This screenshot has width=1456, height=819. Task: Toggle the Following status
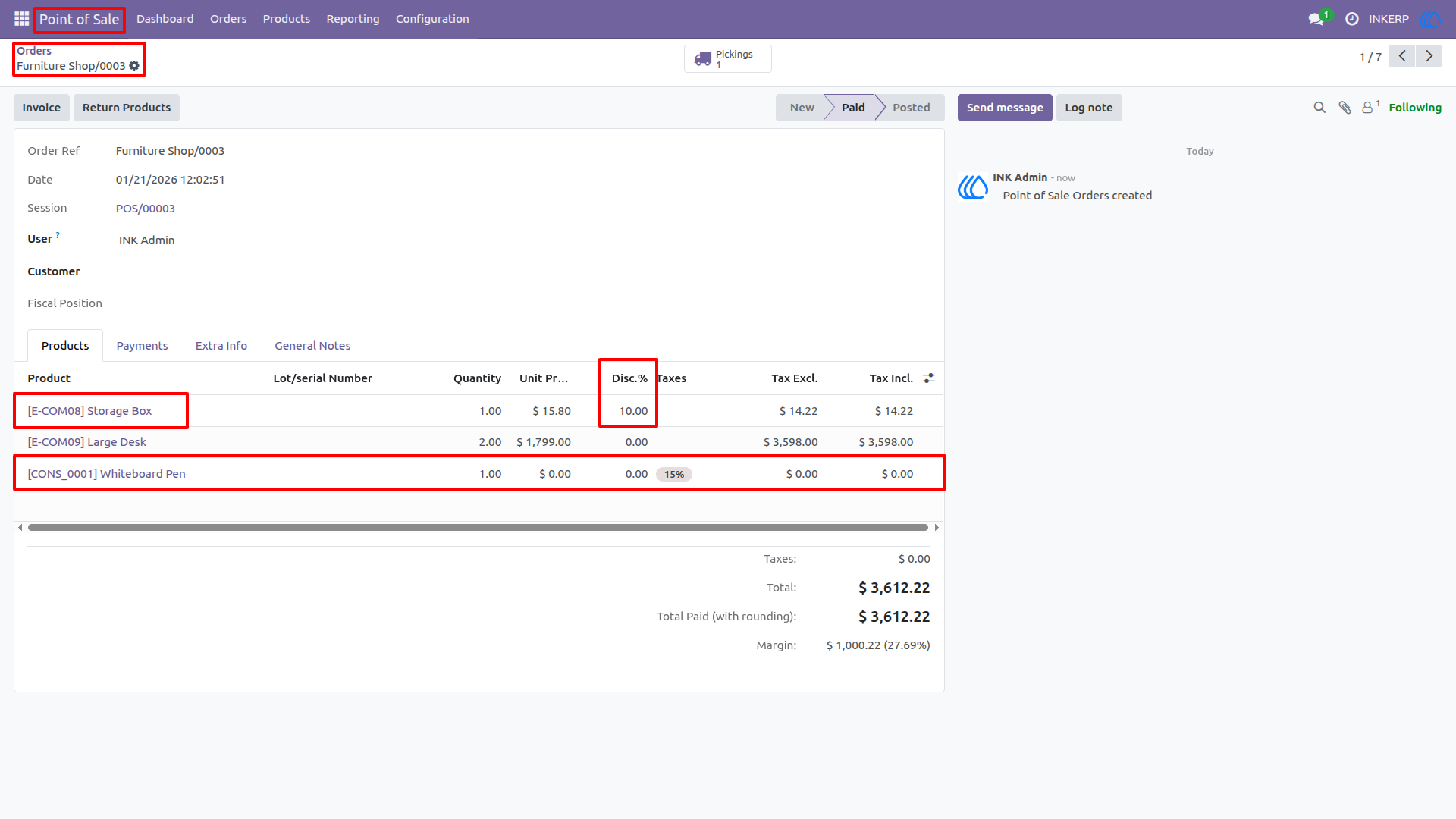click(x=1415, y=108)
